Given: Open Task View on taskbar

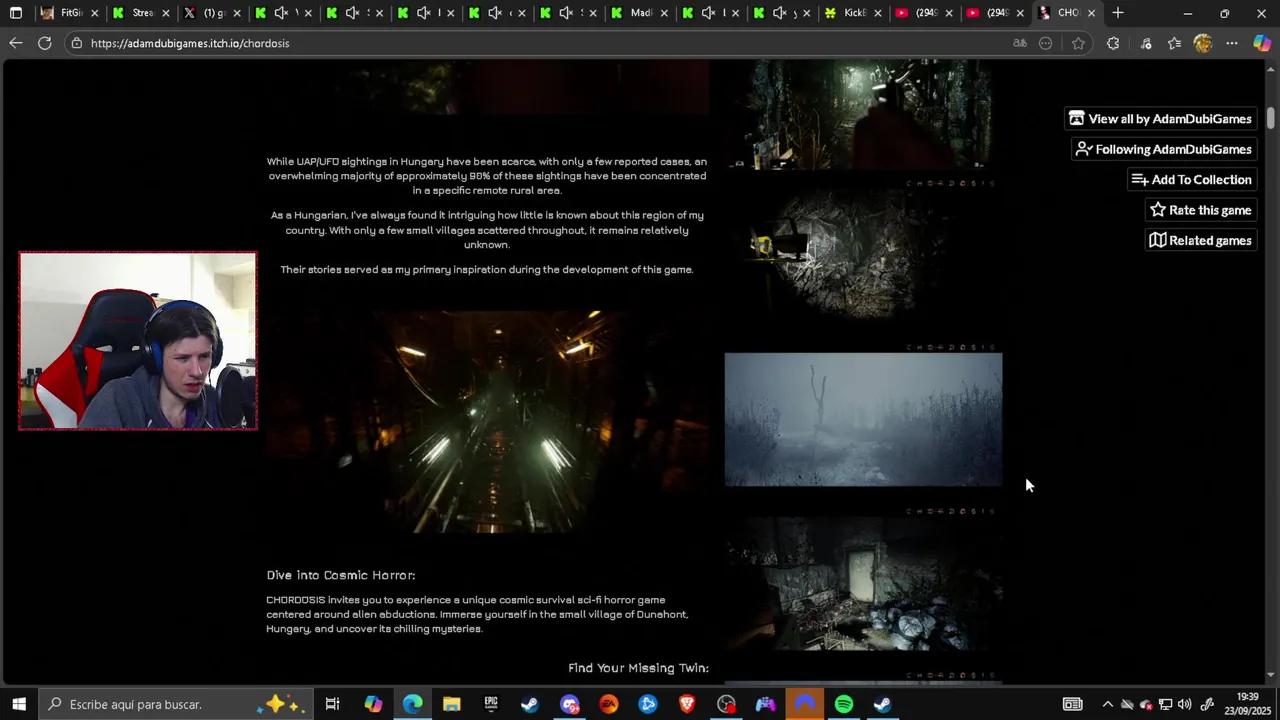Looking at the screenshot, I should pyautogui.click(x=333, y=704).
